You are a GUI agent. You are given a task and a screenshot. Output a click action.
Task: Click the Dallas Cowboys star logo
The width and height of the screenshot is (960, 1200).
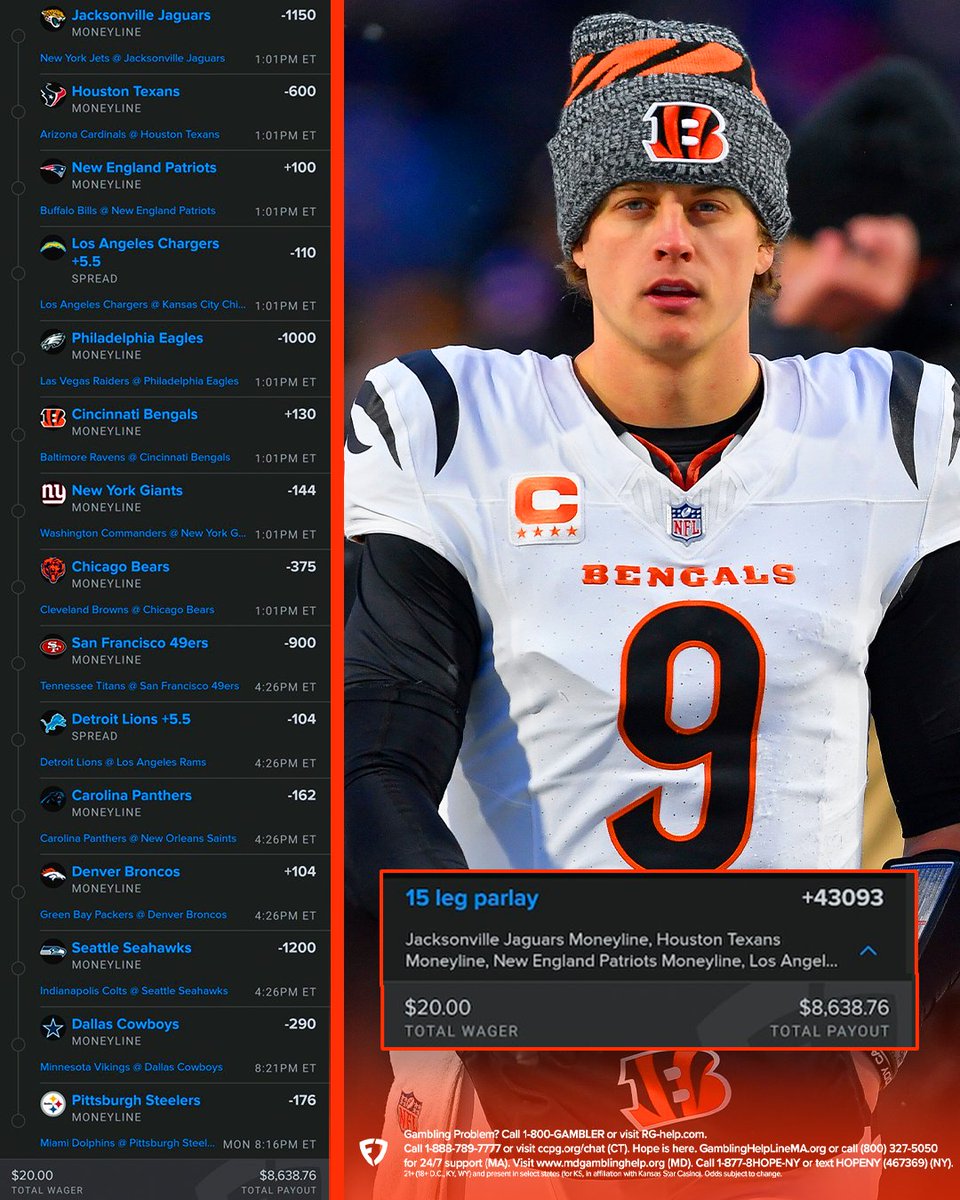tap(53, 1028)
